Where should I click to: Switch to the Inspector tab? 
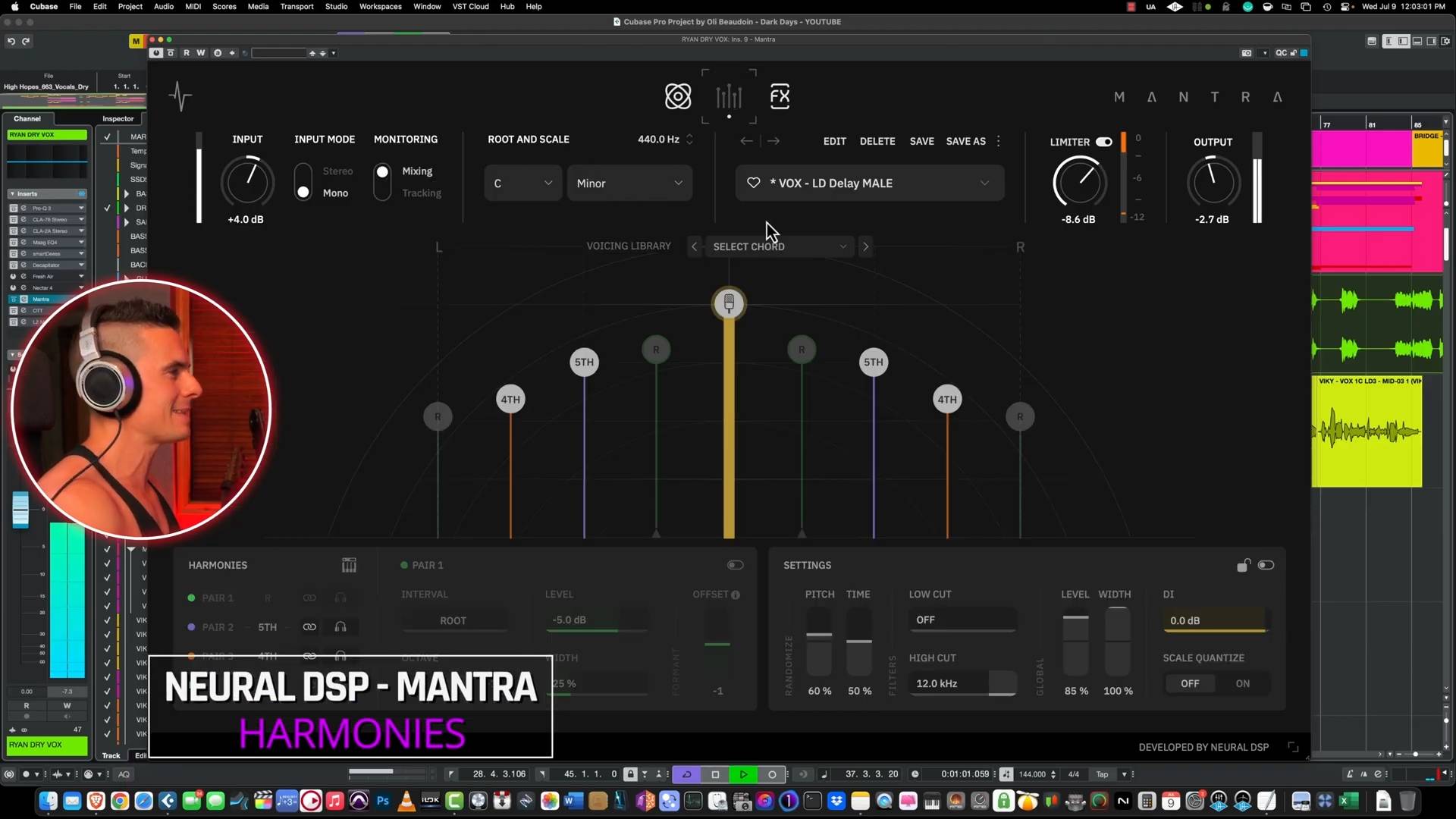click(x=118, y=118)
